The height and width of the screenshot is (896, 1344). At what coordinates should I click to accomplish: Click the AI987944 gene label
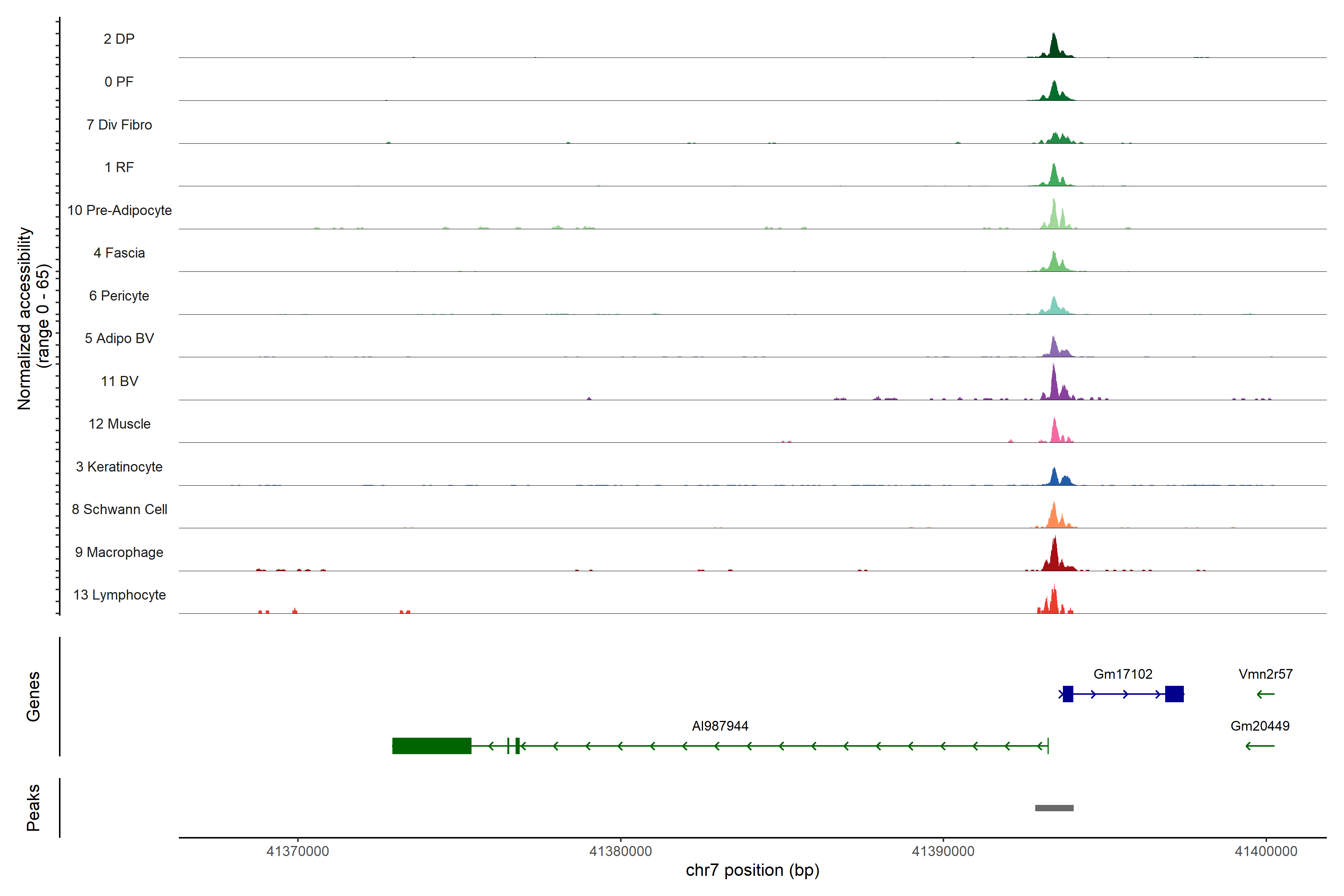pyautogui.click(x=720, y=726)
